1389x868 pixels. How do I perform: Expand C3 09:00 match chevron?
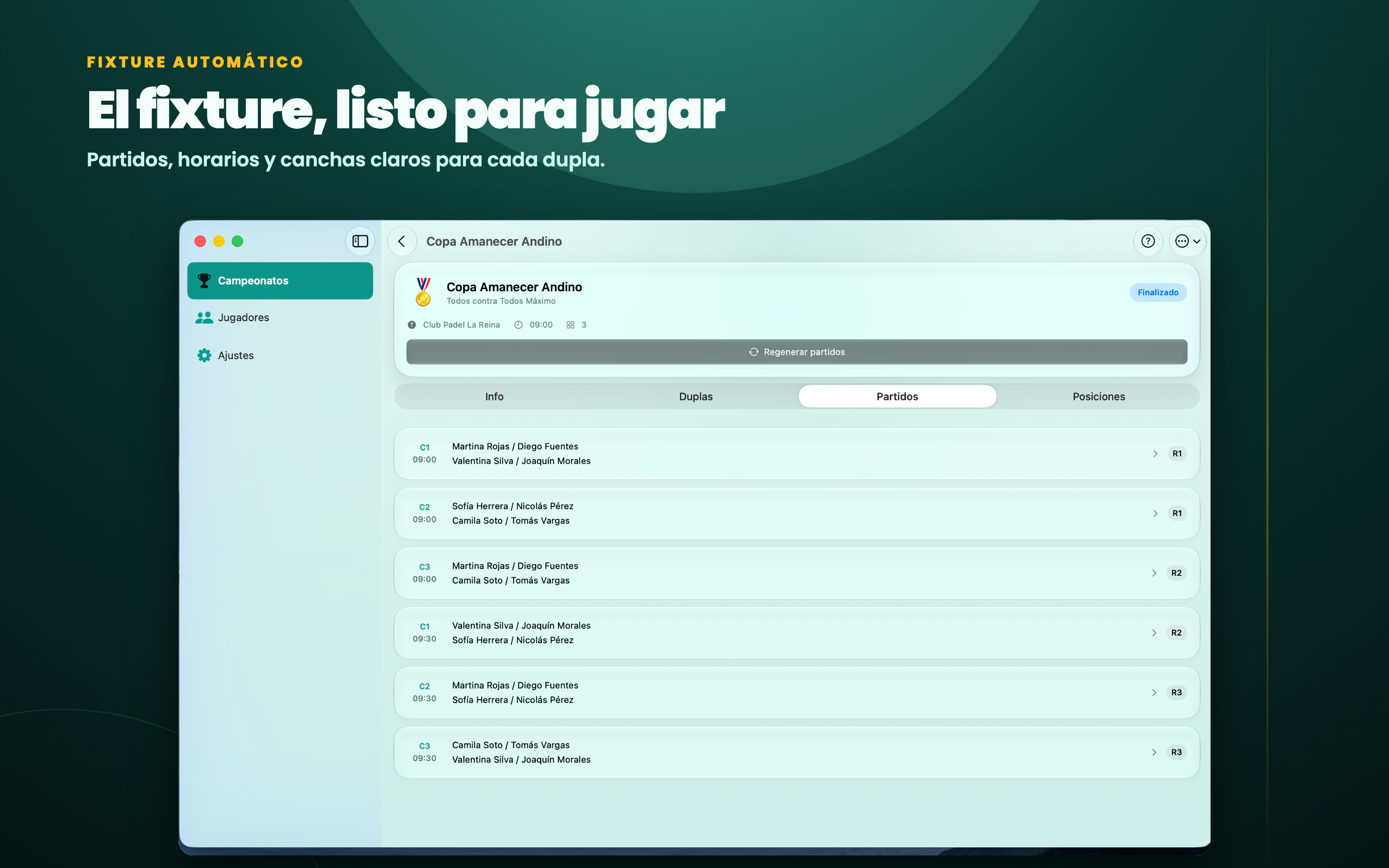[x=1154, y=573]
